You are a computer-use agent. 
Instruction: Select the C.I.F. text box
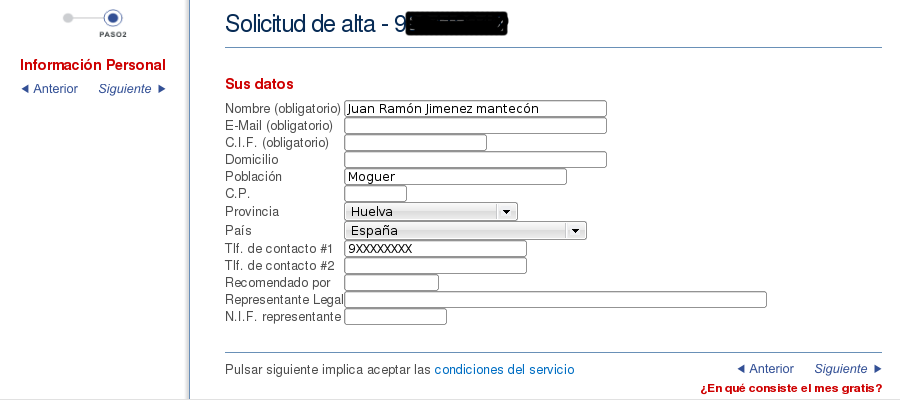click(x=415, y=143)
